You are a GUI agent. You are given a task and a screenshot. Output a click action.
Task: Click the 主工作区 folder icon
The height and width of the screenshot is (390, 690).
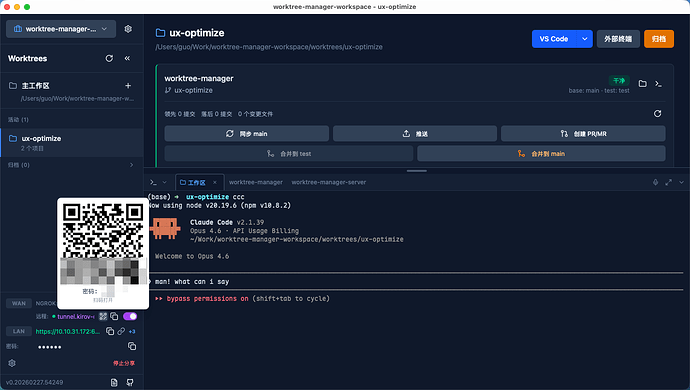[x=13, y=85]
